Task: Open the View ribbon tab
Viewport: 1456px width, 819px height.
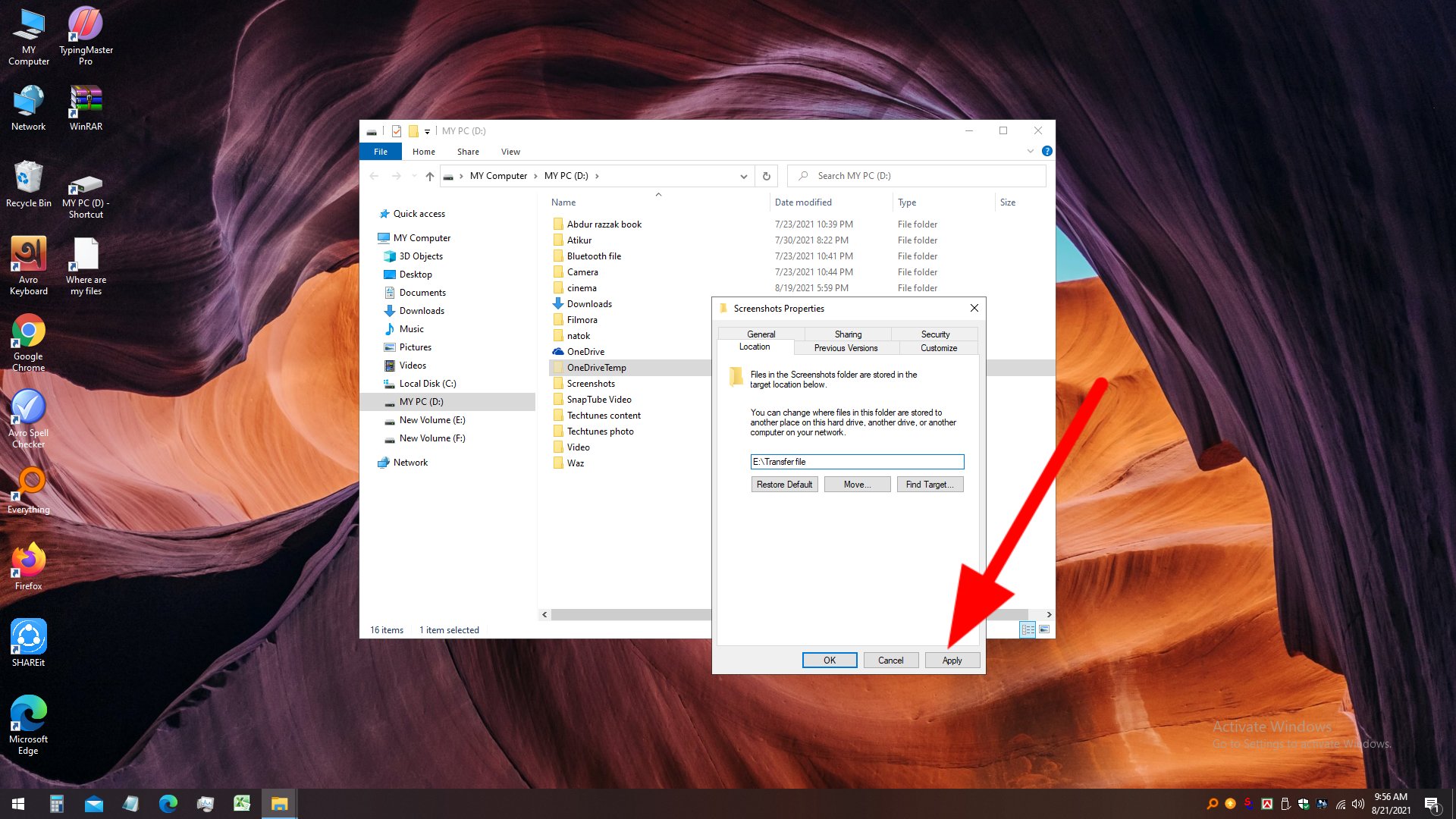Action: (x=510, y=151)
